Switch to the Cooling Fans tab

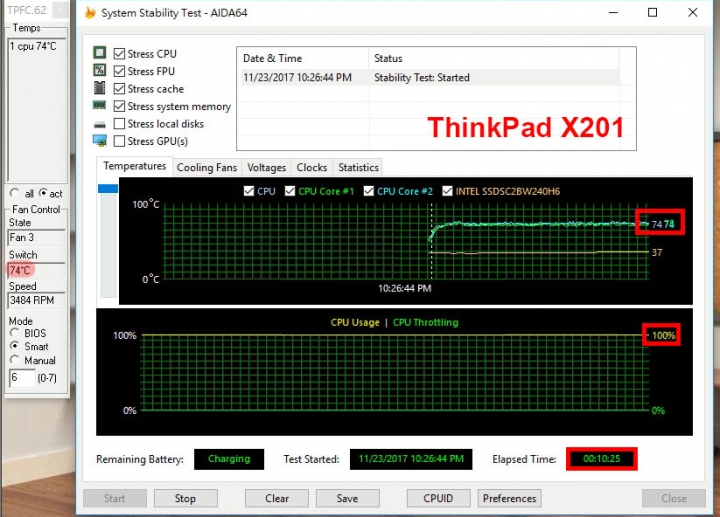(207, 168)
